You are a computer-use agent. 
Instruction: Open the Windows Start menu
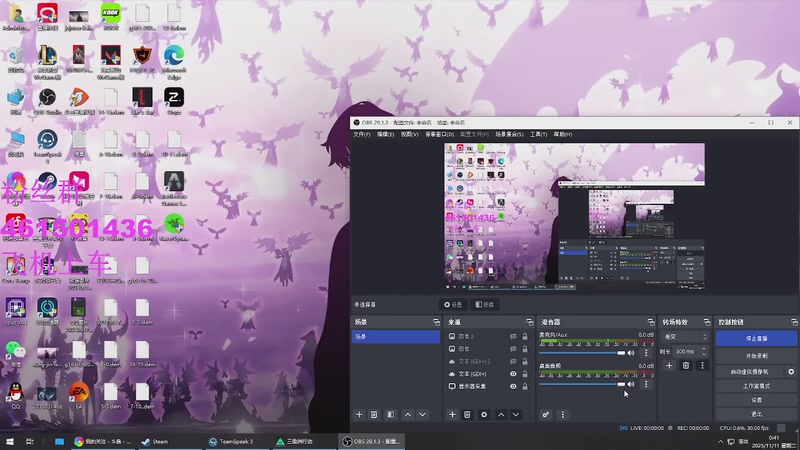[10, 441]
